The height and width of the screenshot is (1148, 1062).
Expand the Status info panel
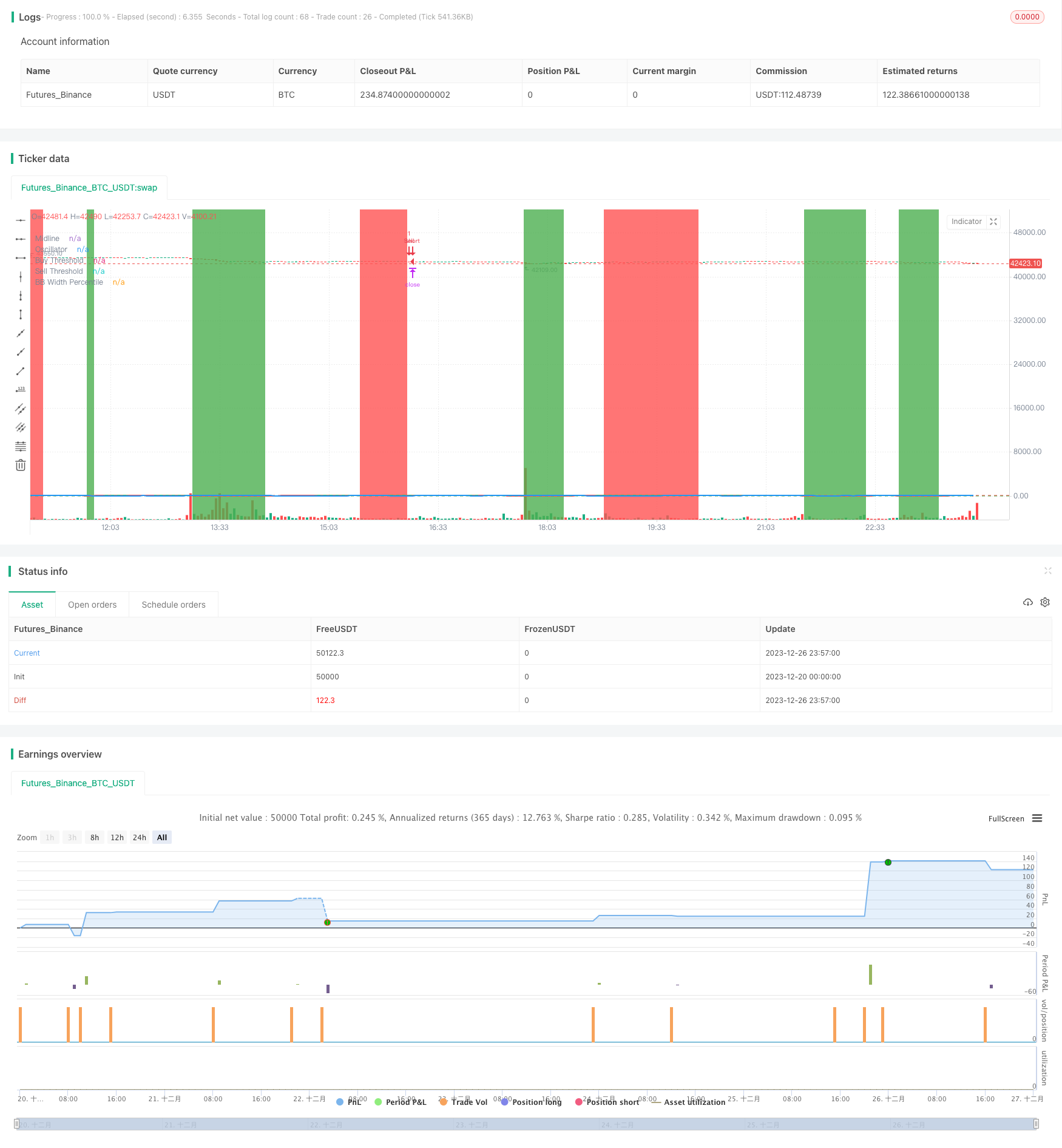point(1047,571)
